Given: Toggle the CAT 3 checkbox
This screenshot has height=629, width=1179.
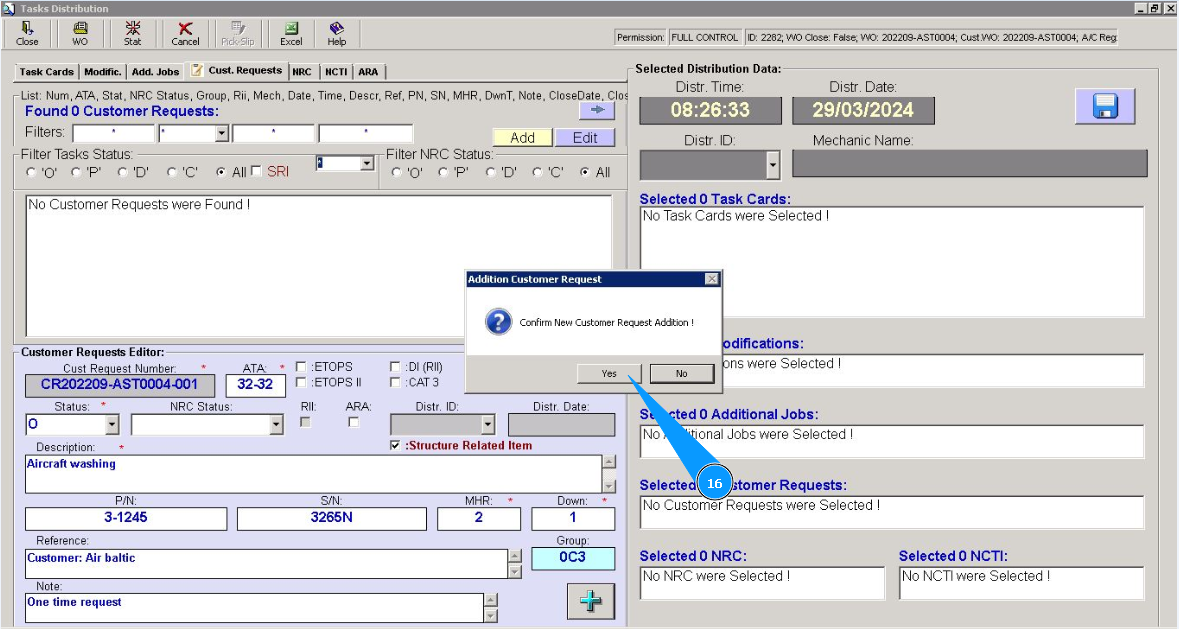Looking at the screenshot, I should point(395,383).
